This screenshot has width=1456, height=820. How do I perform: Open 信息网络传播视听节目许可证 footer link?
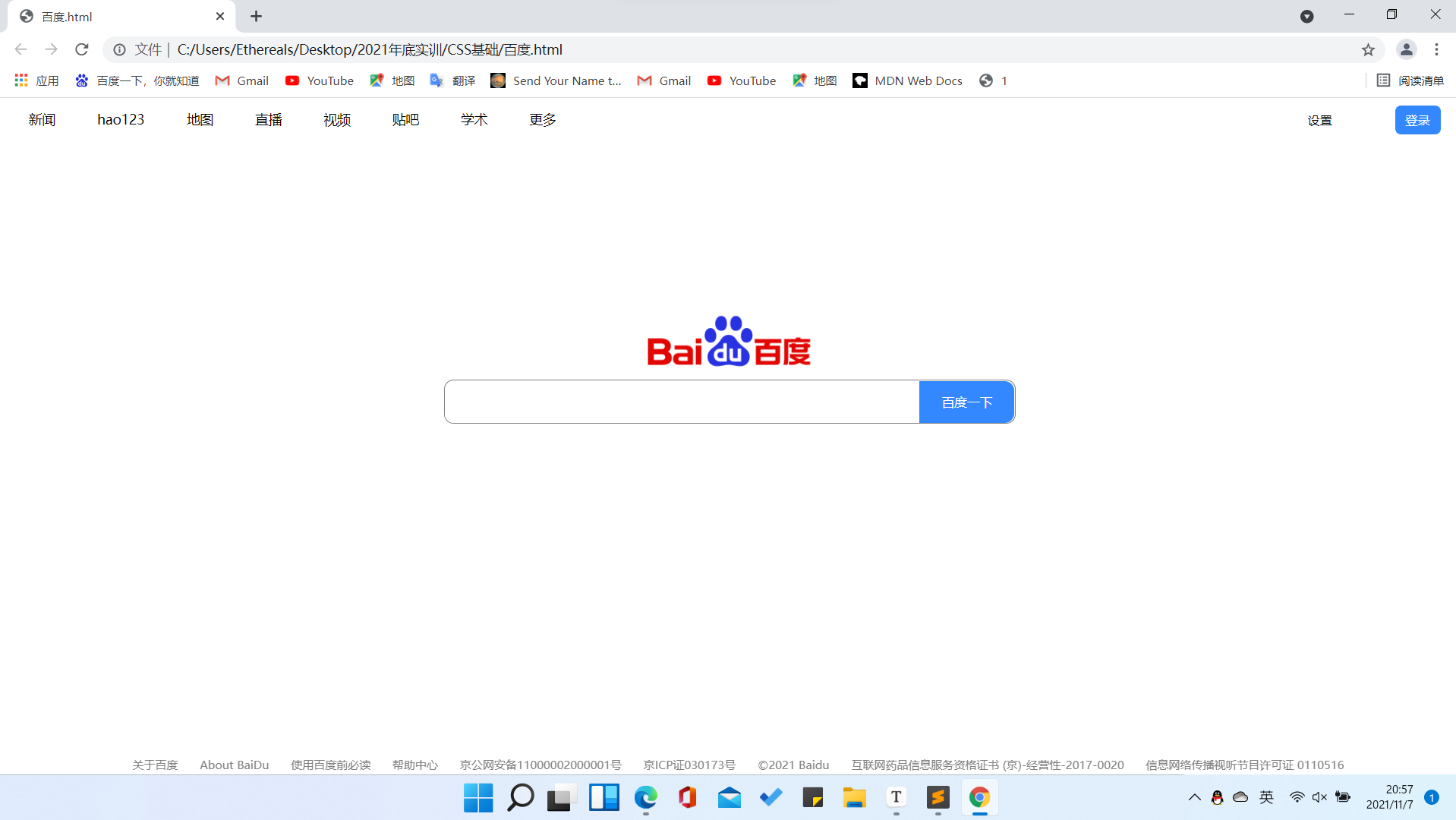pyautogui.click(x=1244, y=765)
